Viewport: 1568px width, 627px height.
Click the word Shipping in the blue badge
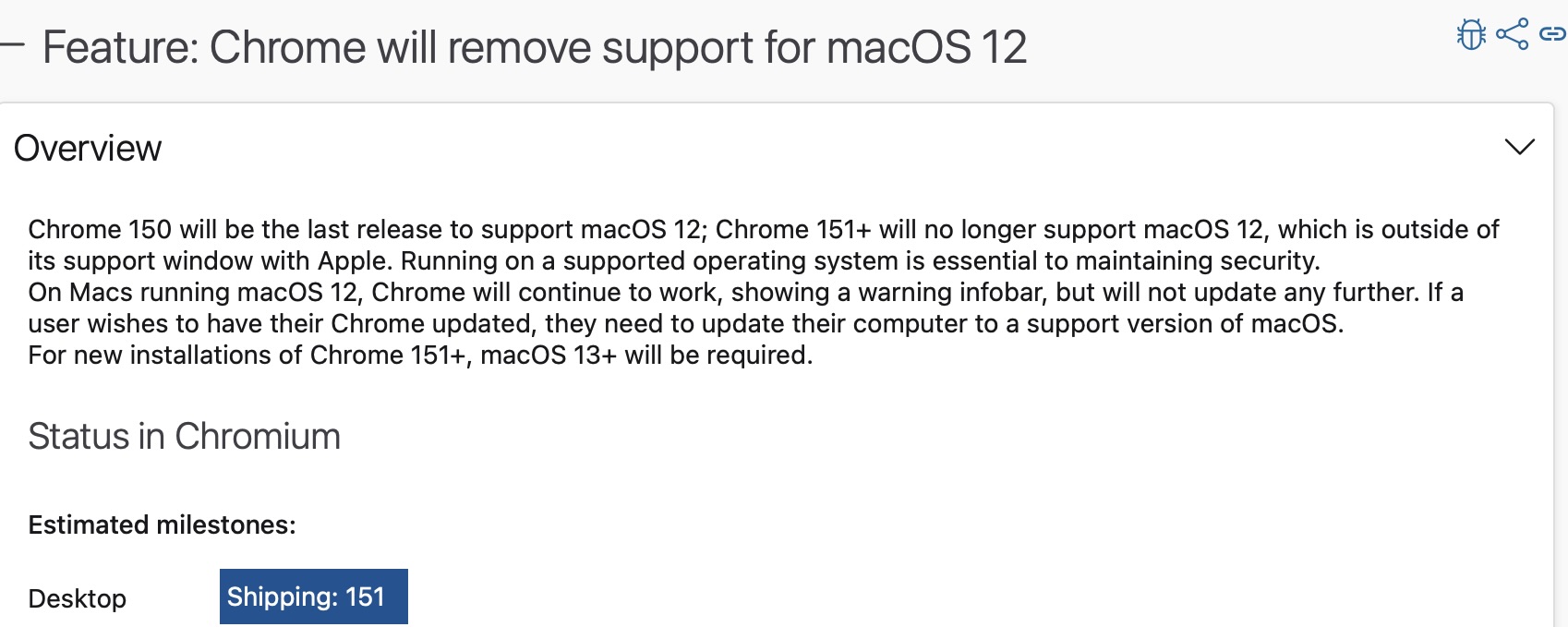coord(281,597)
